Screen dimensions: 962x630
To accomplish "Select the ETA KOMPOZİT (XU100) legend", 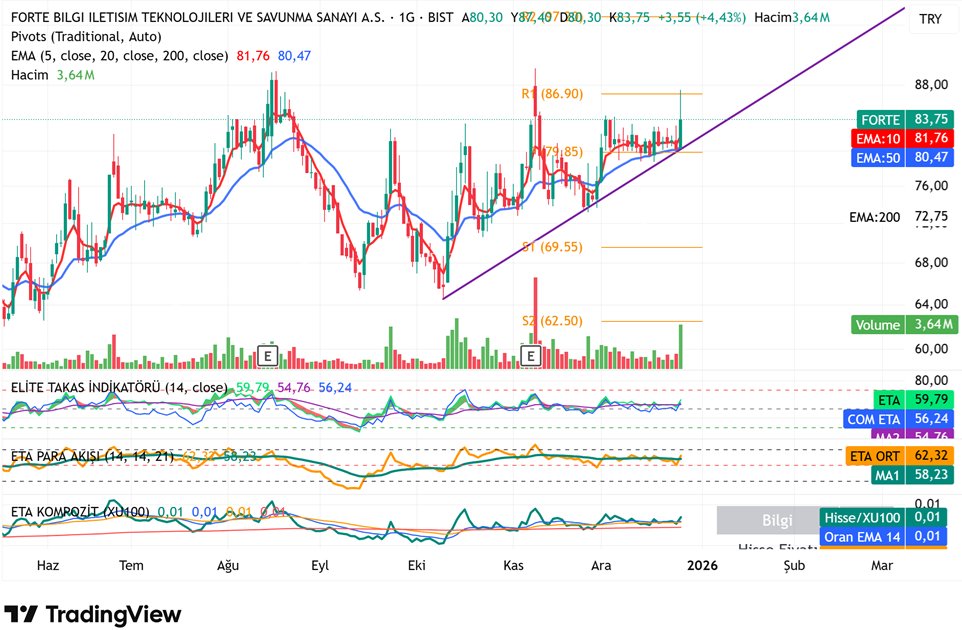I will 80,512.
